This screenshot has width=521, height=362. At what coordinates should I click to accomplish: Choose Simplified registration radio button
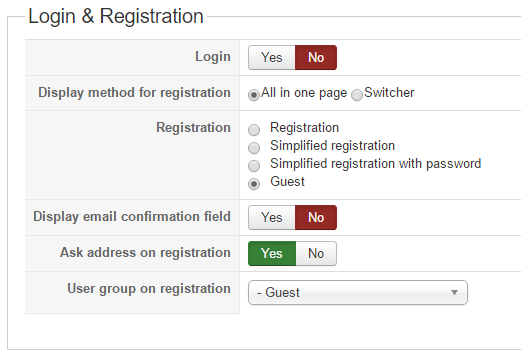(x=254, y=148)
